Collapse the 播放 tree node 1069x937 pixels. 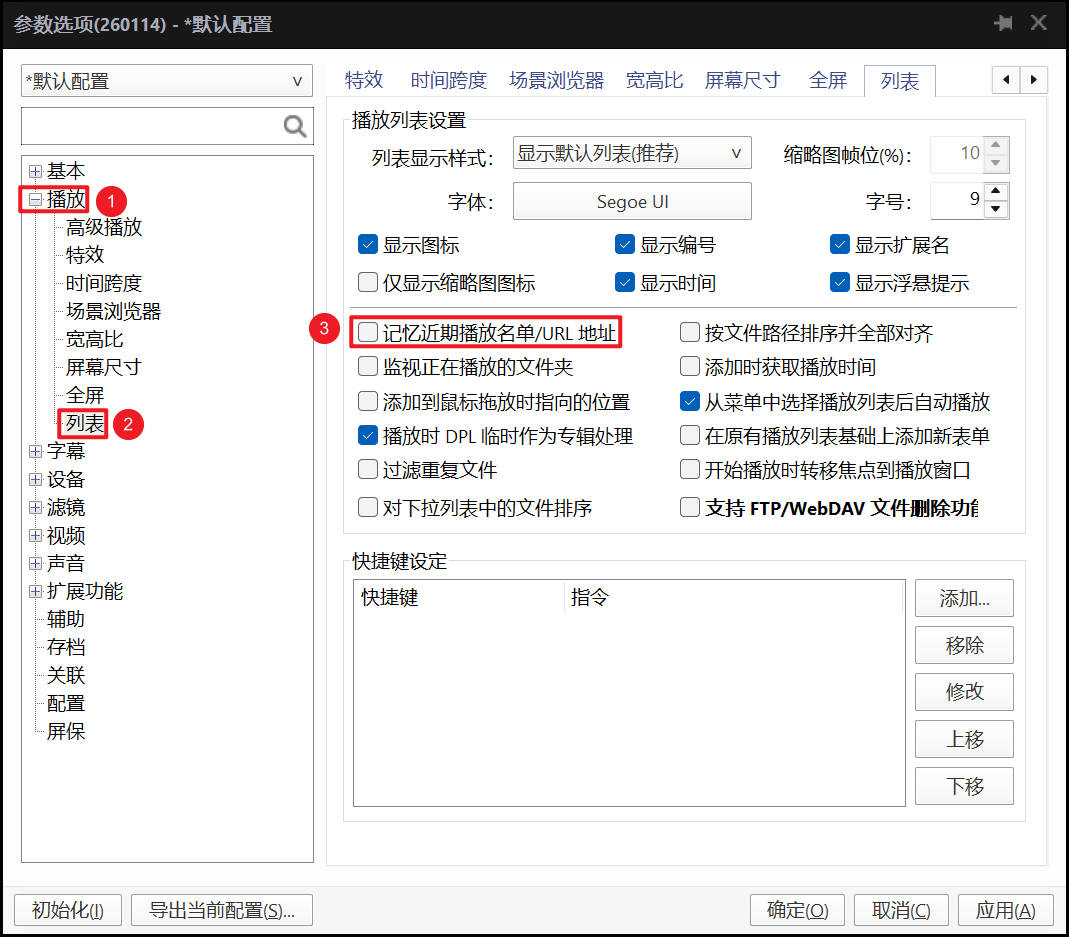[35, 200]
